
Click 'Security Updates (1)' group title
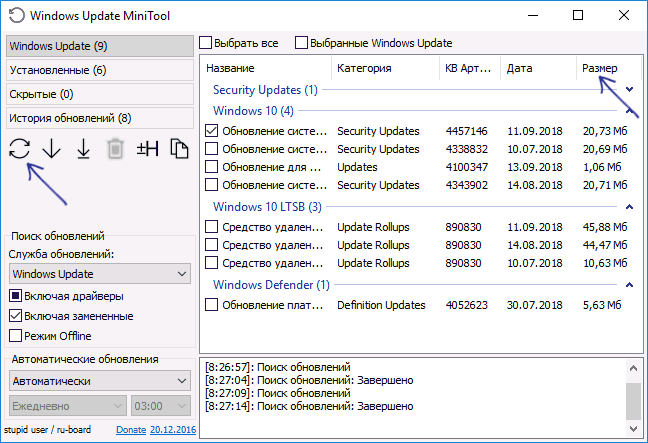(x=265, y=90)
